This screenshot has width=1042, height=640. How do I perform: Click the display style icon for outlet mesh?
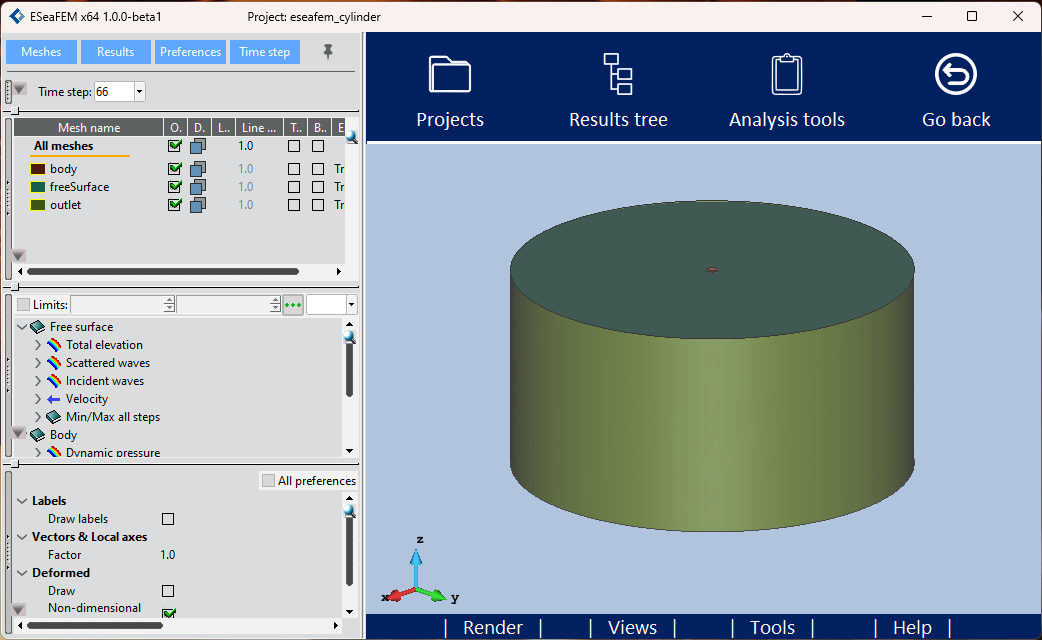(x=198, y=205)
